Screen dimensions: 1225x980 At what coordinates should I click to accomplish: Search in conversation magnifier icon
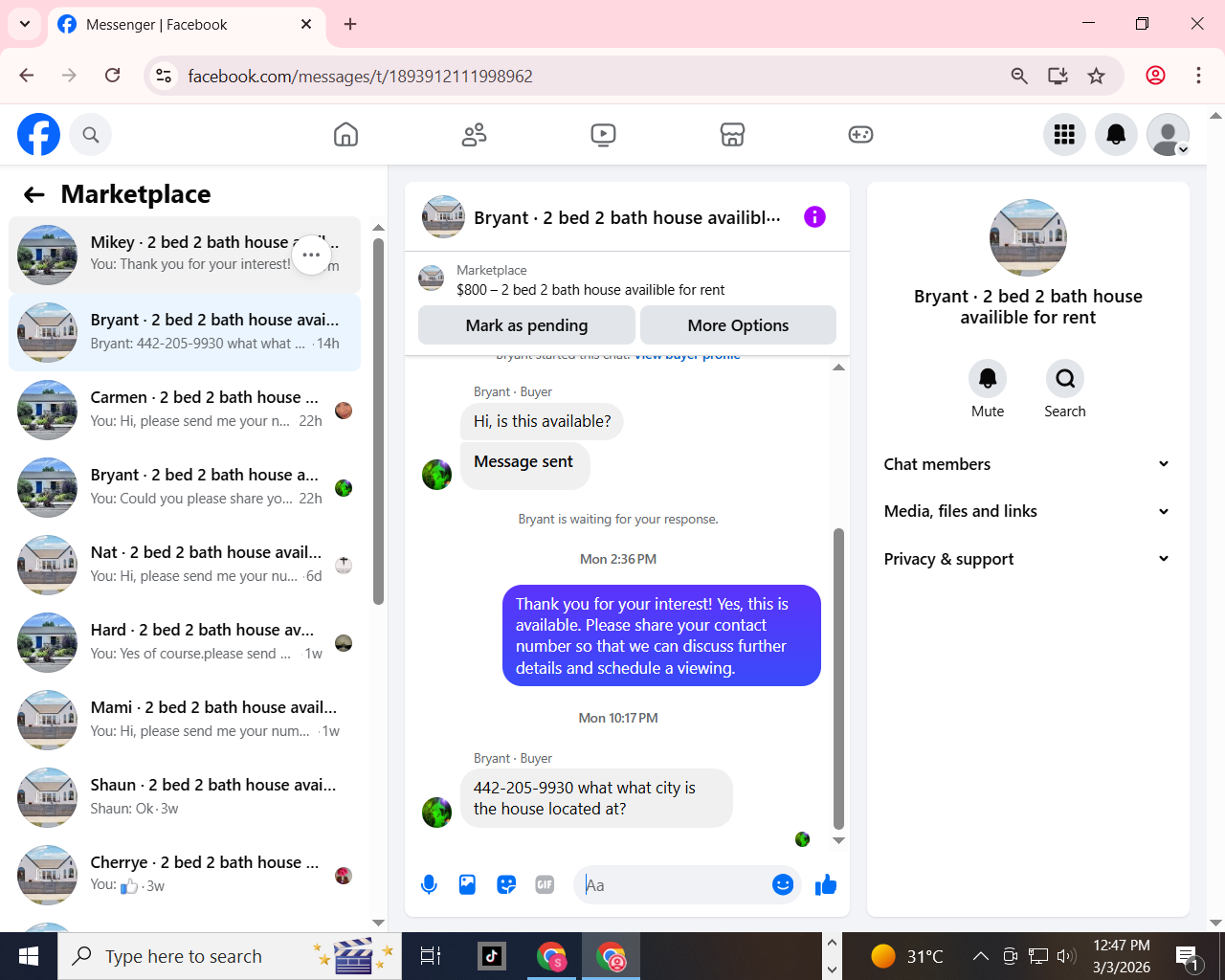pyautogui.click(x=1065, y=379)
